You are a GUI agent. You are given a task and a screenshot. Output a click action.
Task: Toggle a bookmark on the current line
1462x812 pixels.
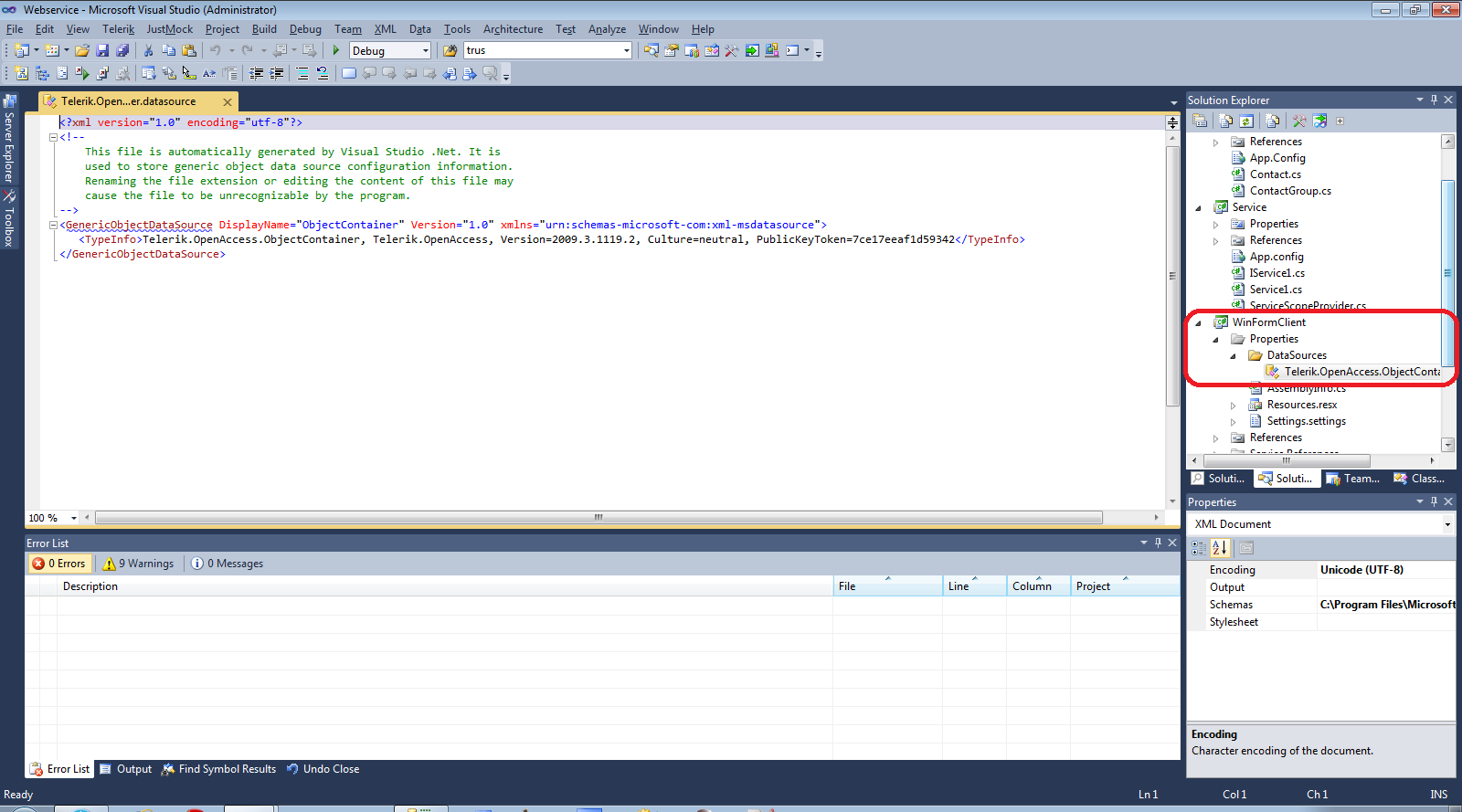coord(349,73)
